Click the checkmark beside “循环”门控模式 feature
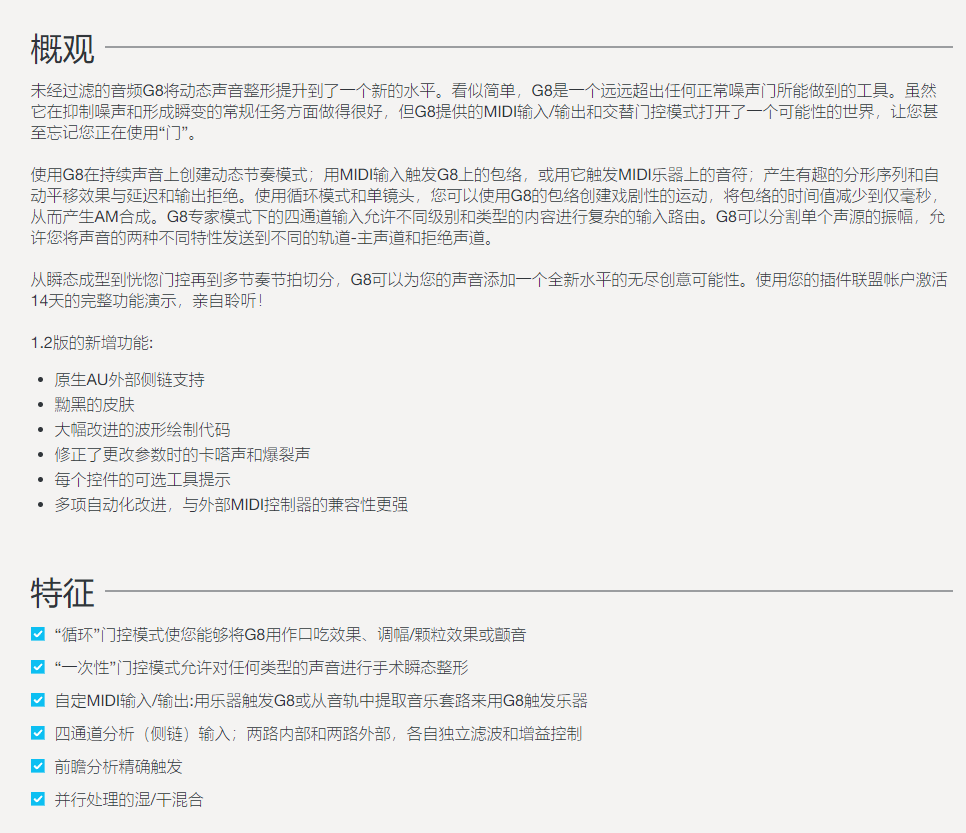The width and height of the screenshot is (966, 833). (38, 634)
